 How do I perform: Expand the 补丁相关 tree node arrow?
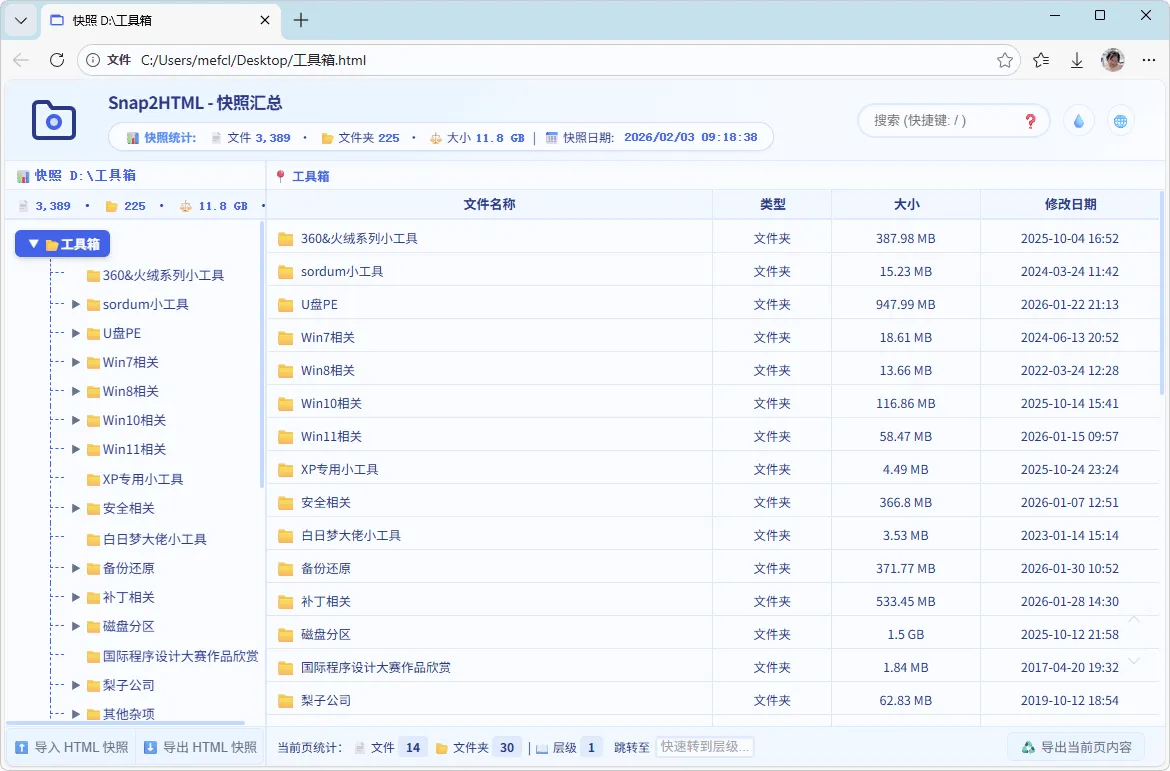tap(75, 597)
